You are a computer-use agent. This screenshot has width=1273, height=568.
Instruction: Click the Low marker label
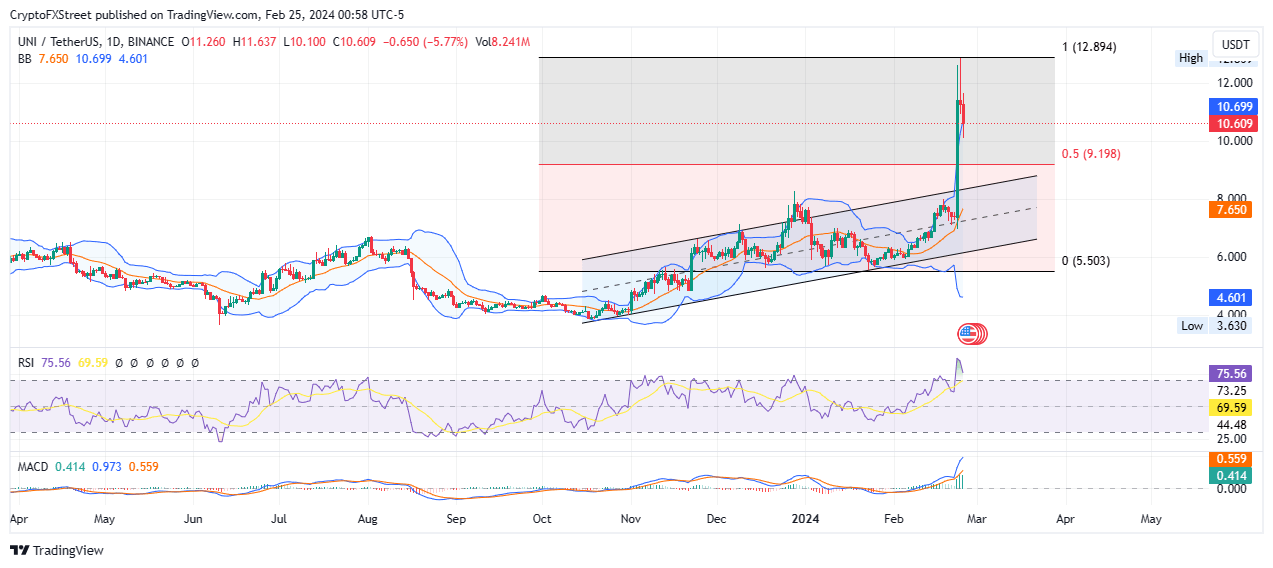[1191, 325]
